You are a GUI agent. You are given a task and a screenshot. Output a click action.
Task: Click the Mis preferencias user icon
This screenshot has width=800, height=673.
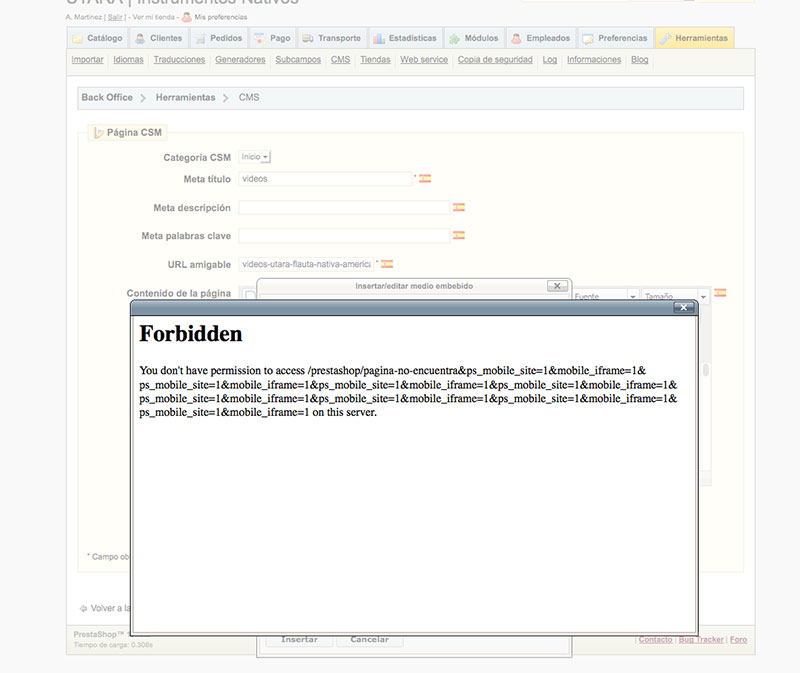[x=187, y=17]
